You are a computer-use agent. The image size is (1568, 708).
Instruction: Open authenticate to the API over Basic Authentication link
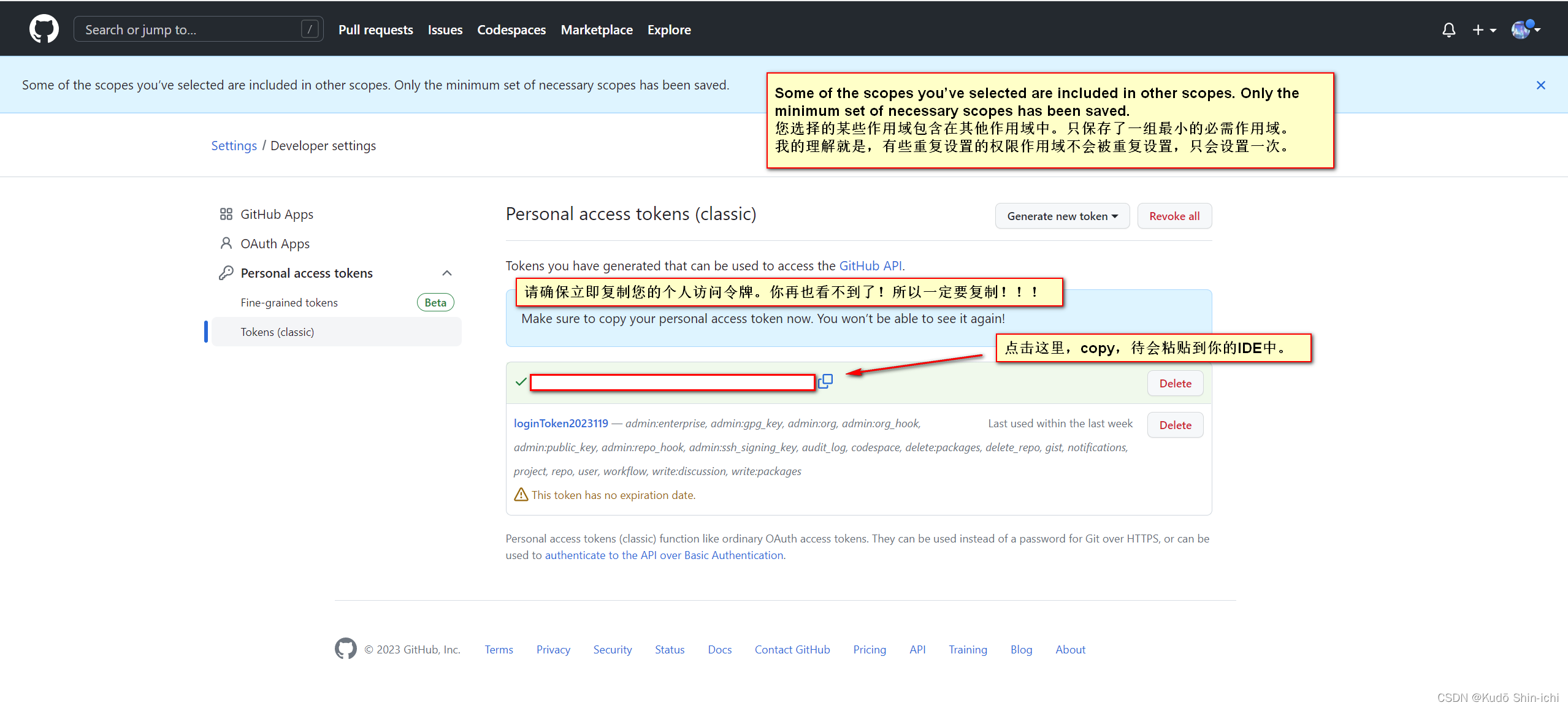[664, 555]
